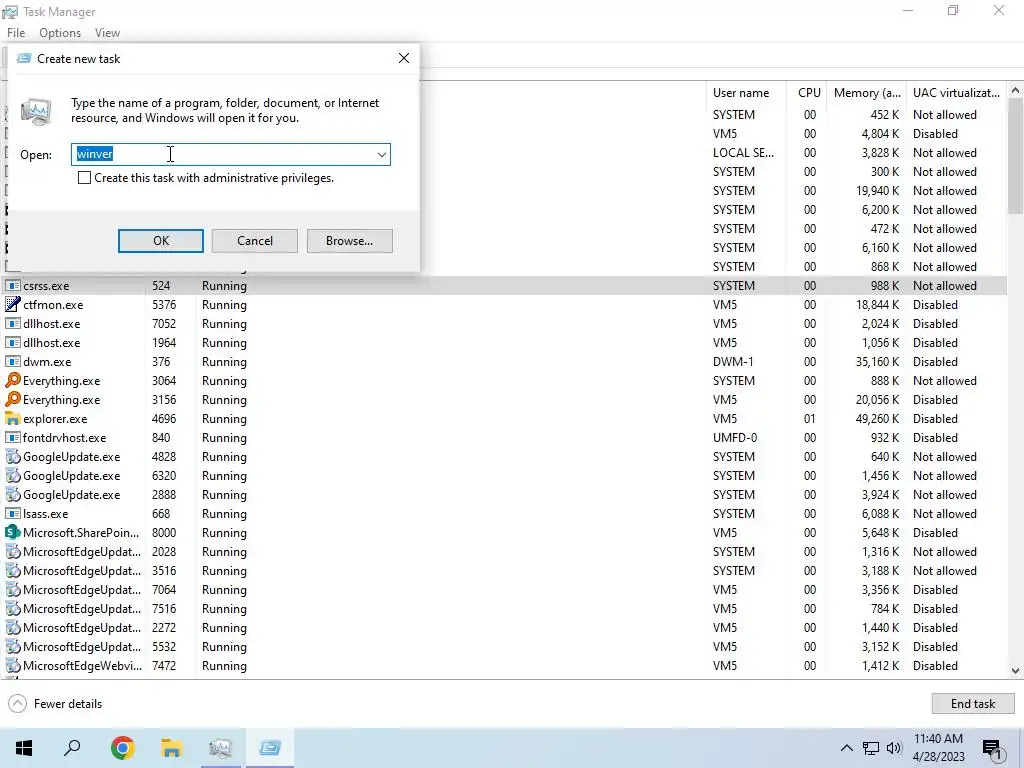
Task: Sort by the Memory column header
Action: tap(867, 93)
